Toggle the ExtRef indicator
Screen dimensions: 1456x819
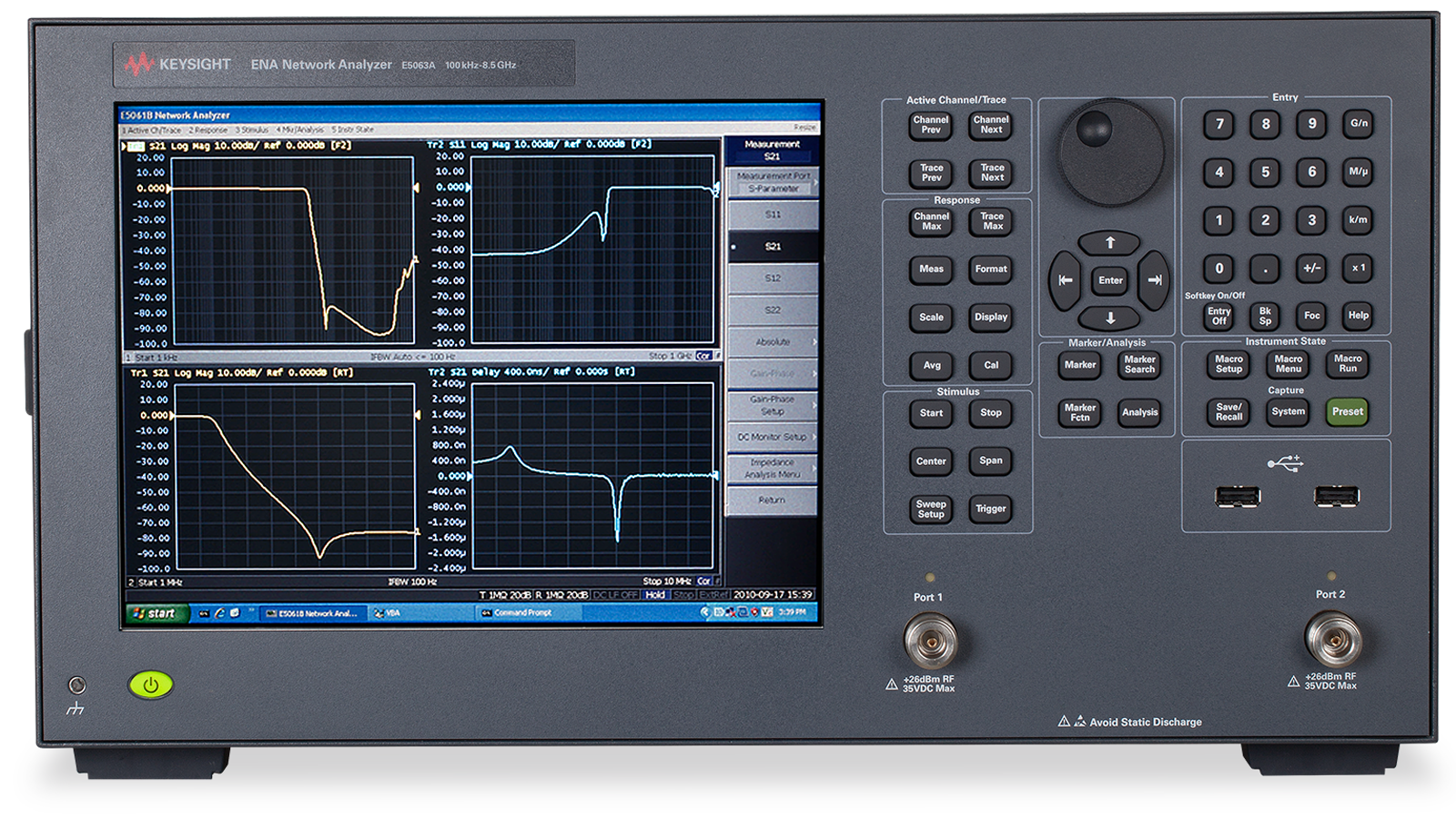(713, 592)
